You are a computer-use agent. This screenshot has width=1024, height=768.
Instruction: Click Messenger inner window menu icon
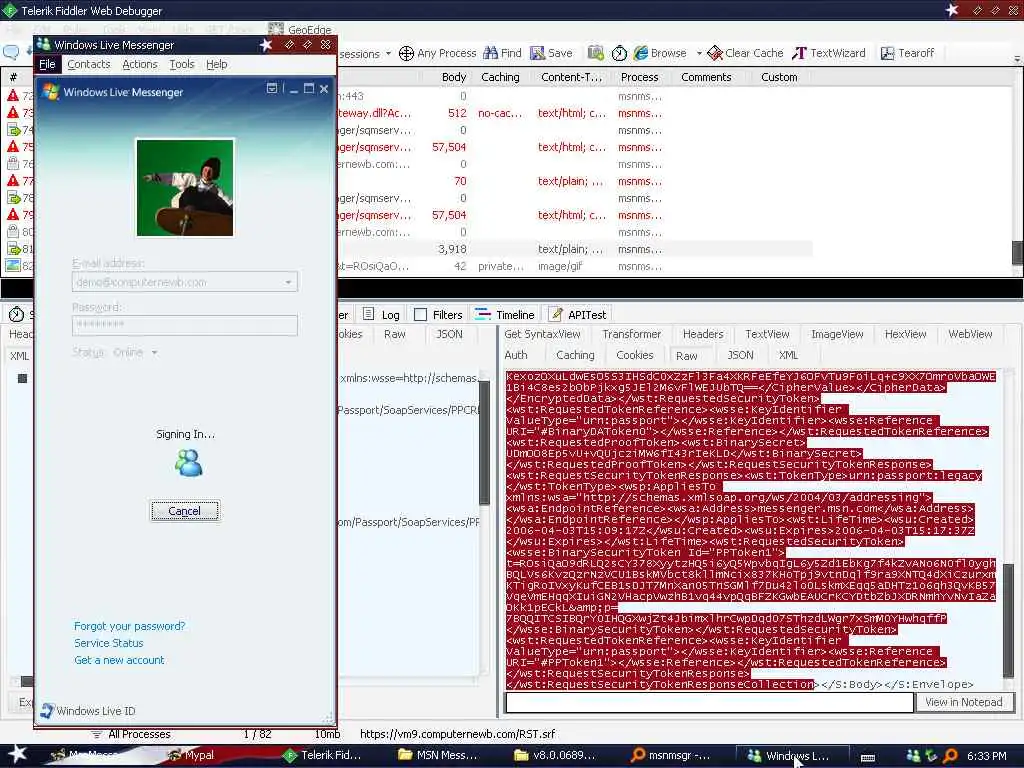point(272,88)
